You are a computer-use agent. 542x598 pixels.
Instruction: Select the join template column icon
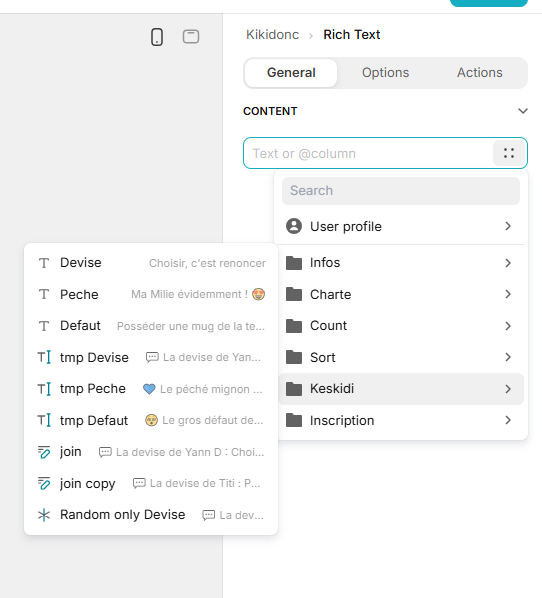[44, 452]
